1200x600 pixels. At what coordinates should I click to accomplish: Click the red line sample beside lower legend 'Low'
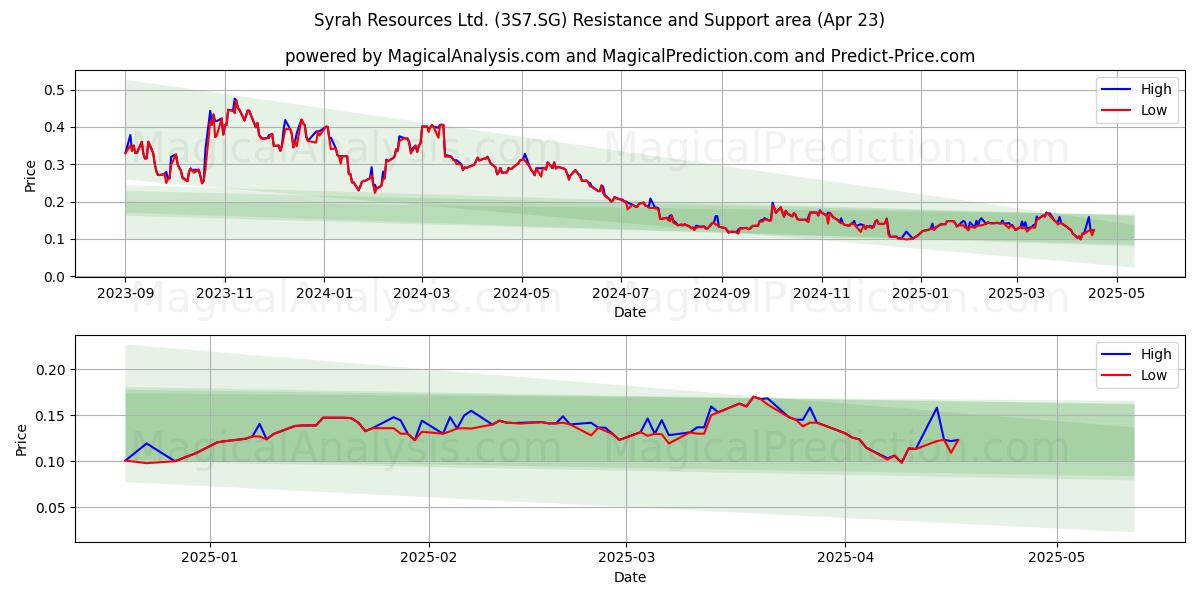click(1118, 376)
